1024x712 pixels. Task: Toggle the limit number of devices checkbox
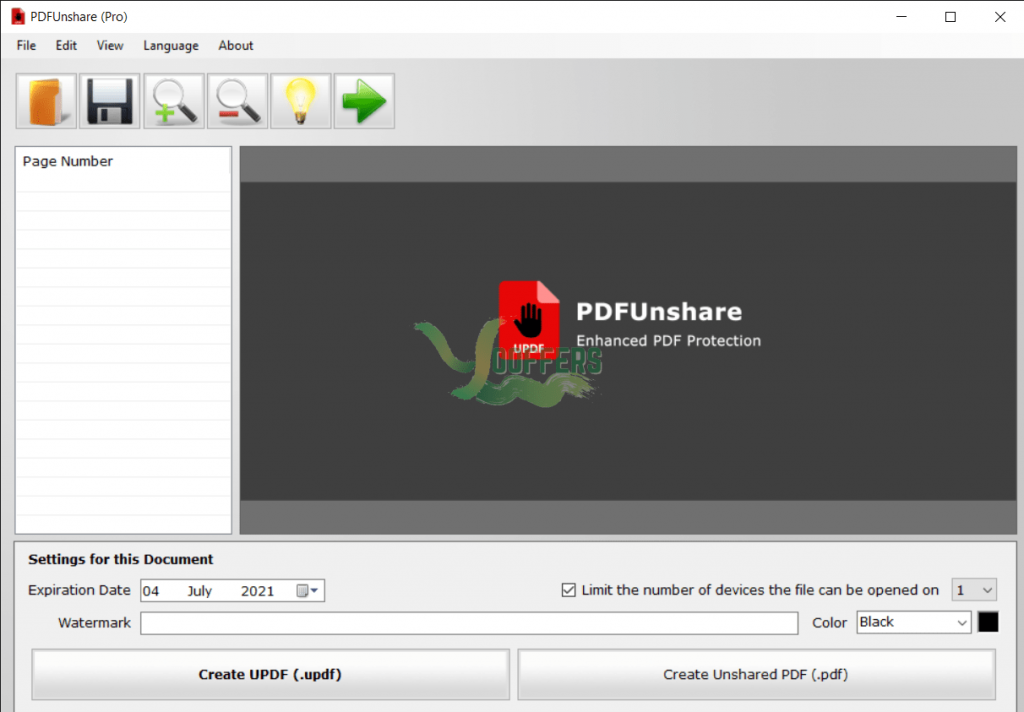569,591
